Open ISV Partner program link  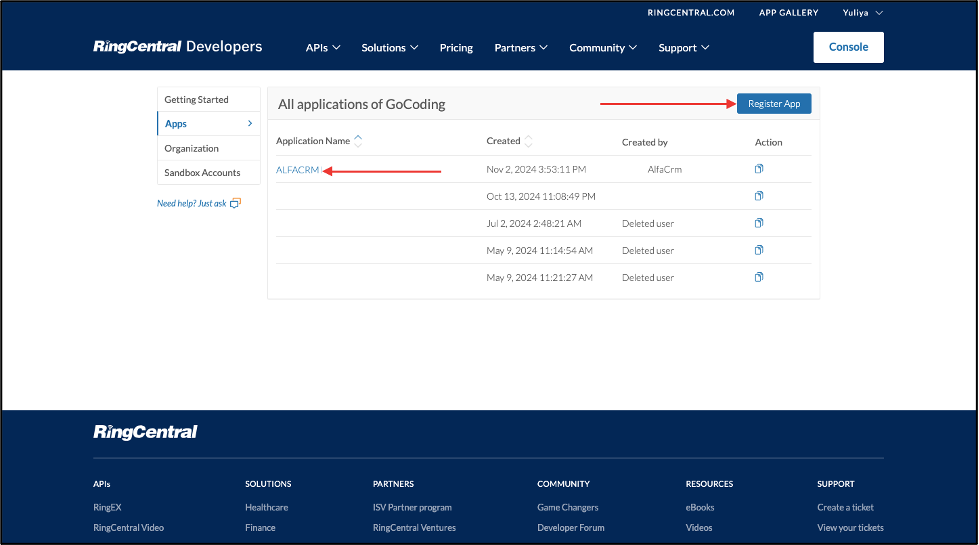(x=412, y=508)
